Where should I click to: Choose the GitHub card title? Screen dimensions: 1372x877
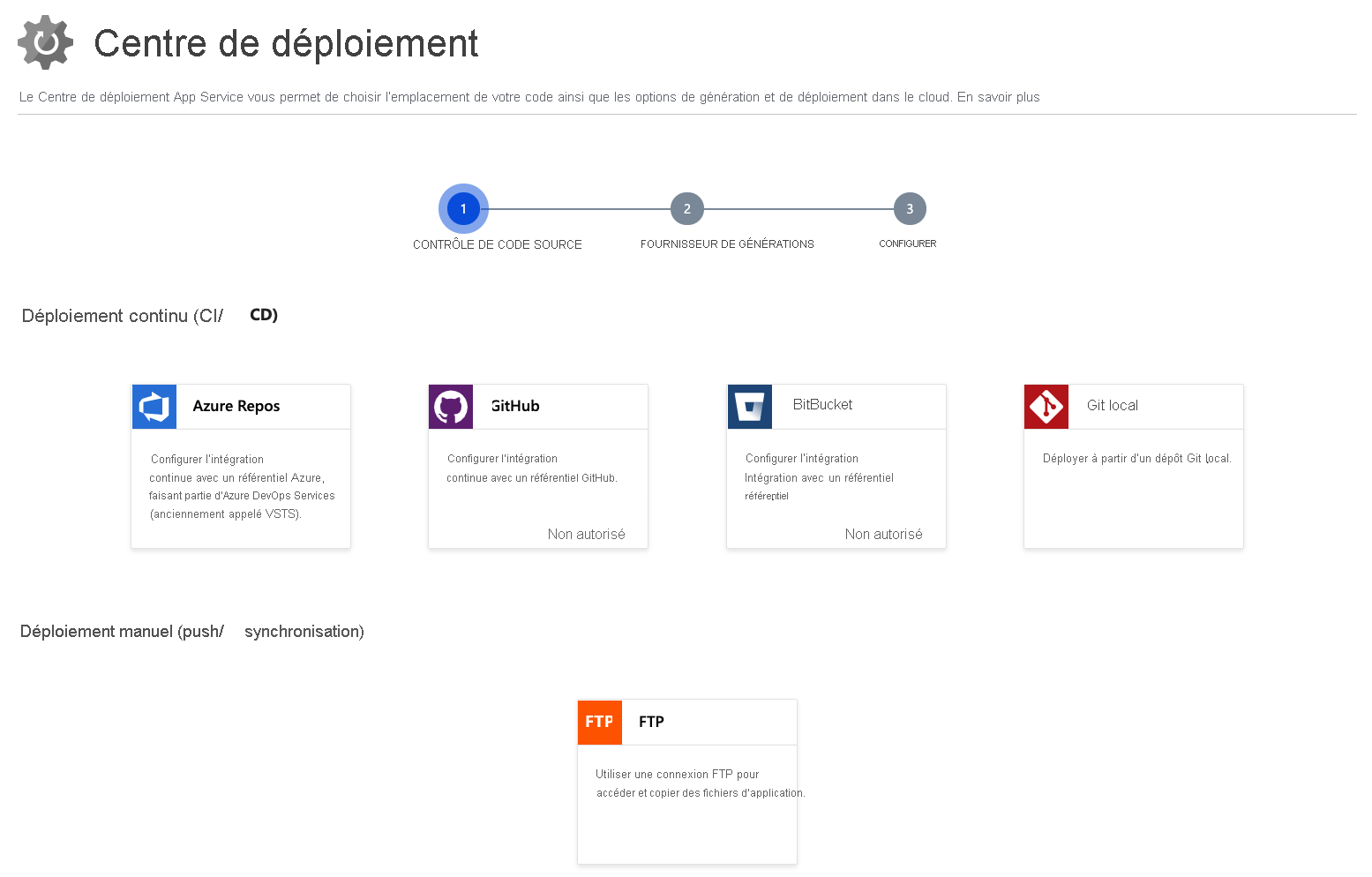tap(515, 406)
